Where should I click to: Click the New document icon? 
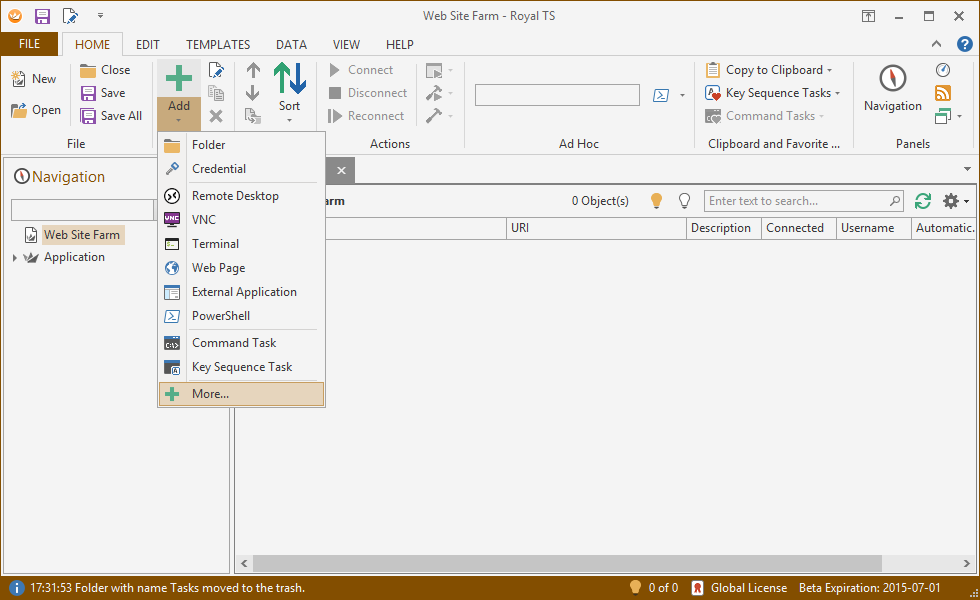tap(19, 79)
